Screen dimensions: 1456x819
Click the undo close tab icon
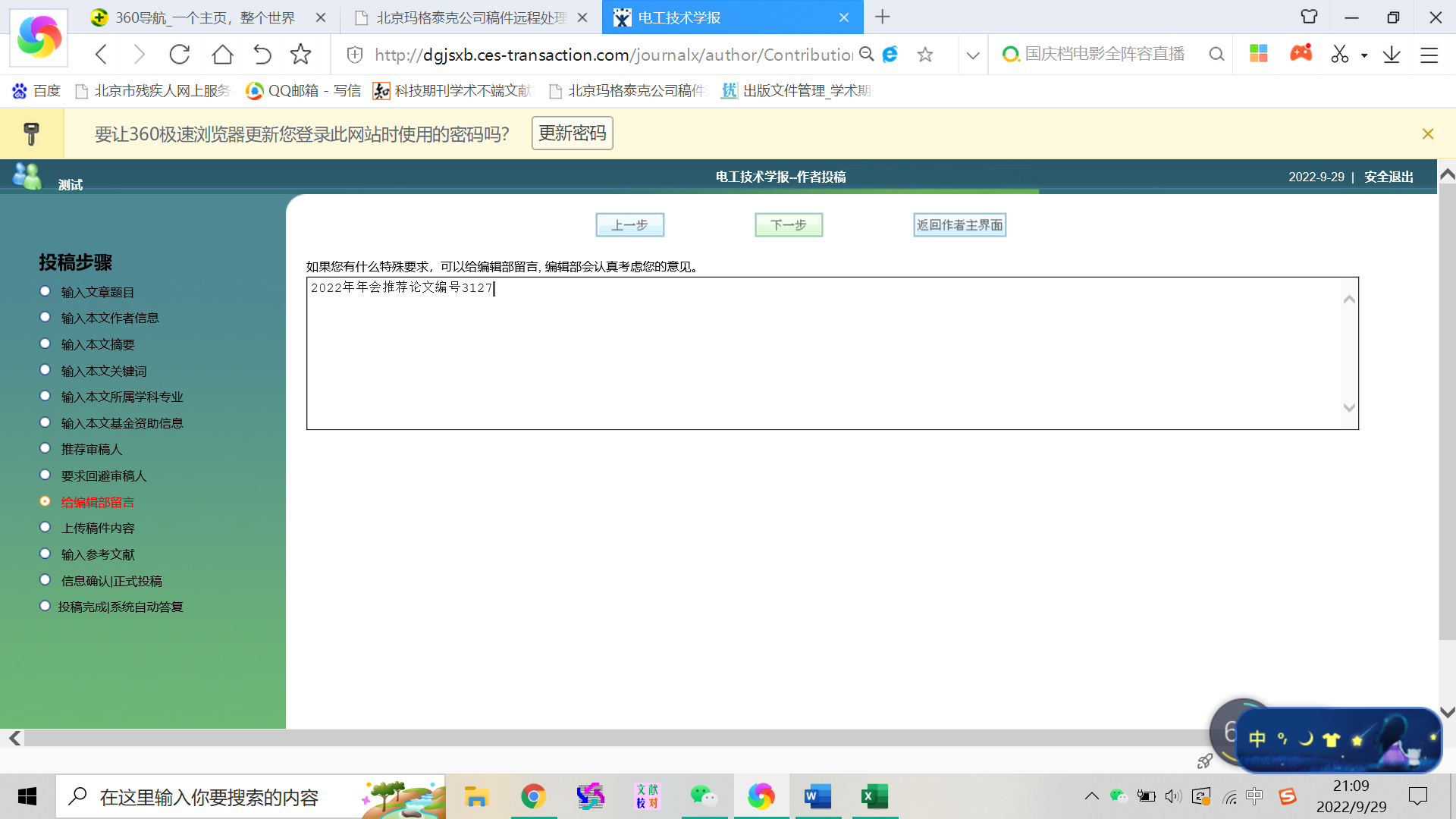tap(262, 55)
